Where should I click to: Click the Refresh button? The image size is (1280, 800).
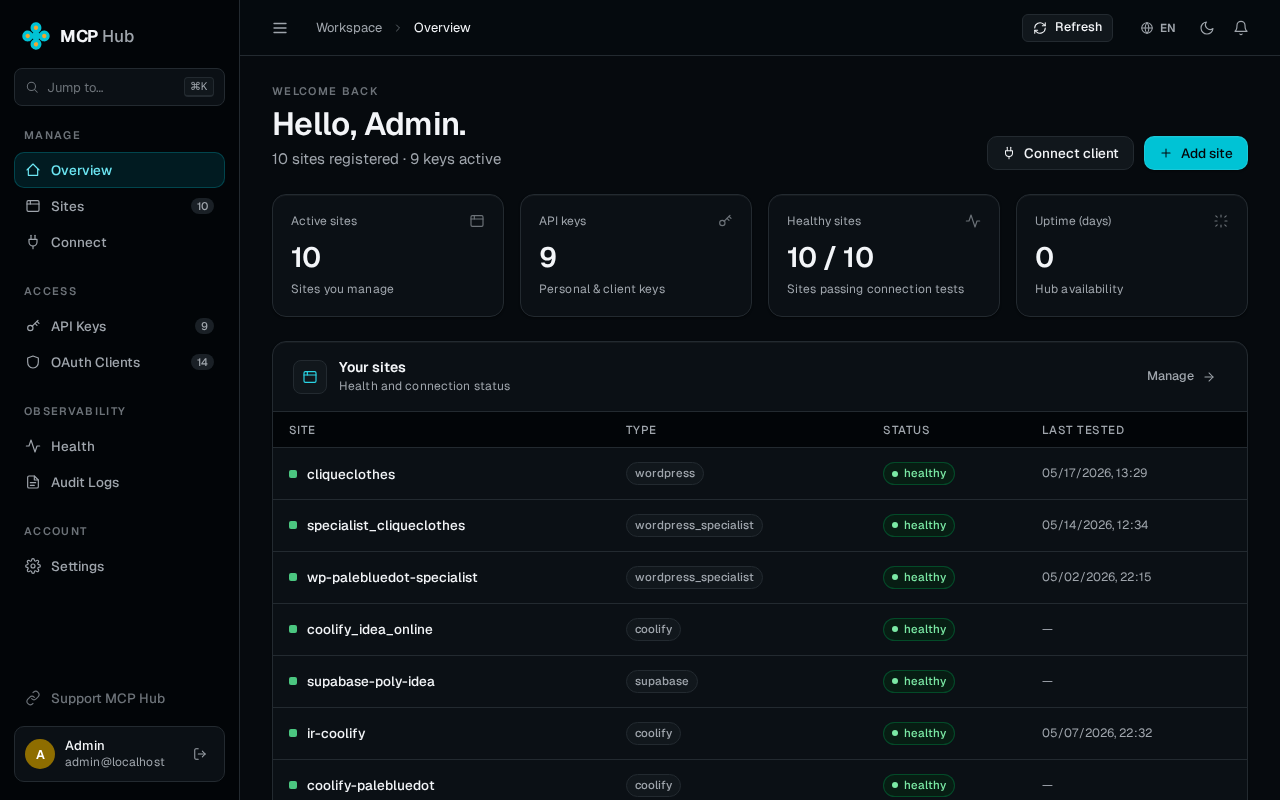[1067, 28]
